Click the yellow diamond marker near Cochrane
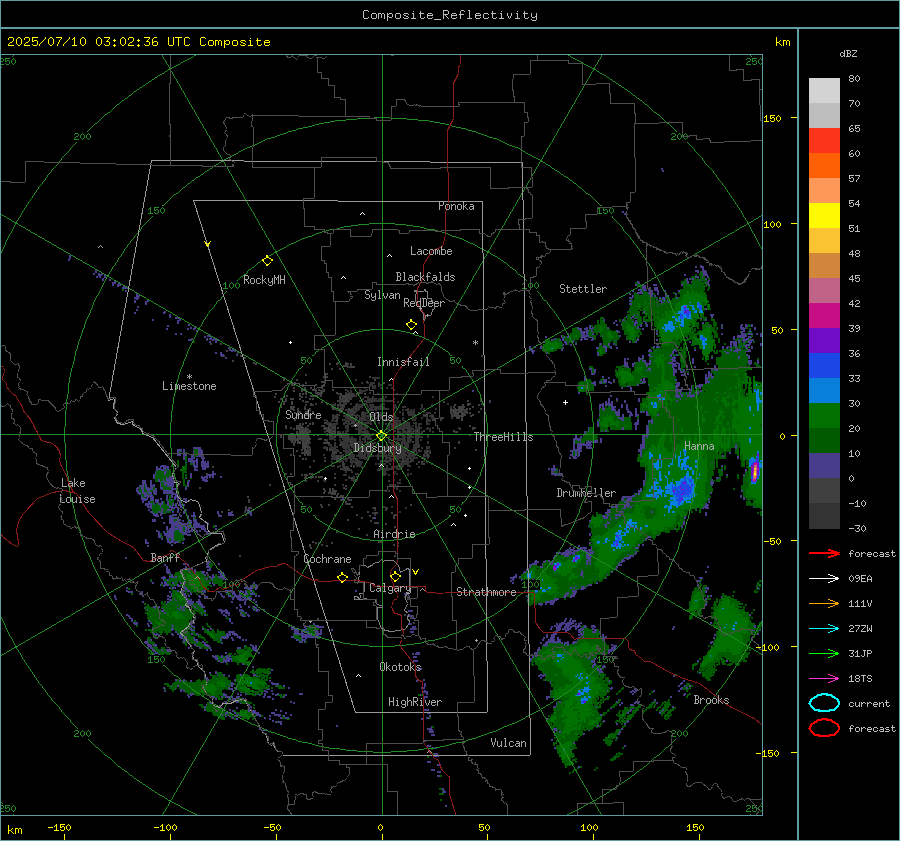 [x=342, y=577]
